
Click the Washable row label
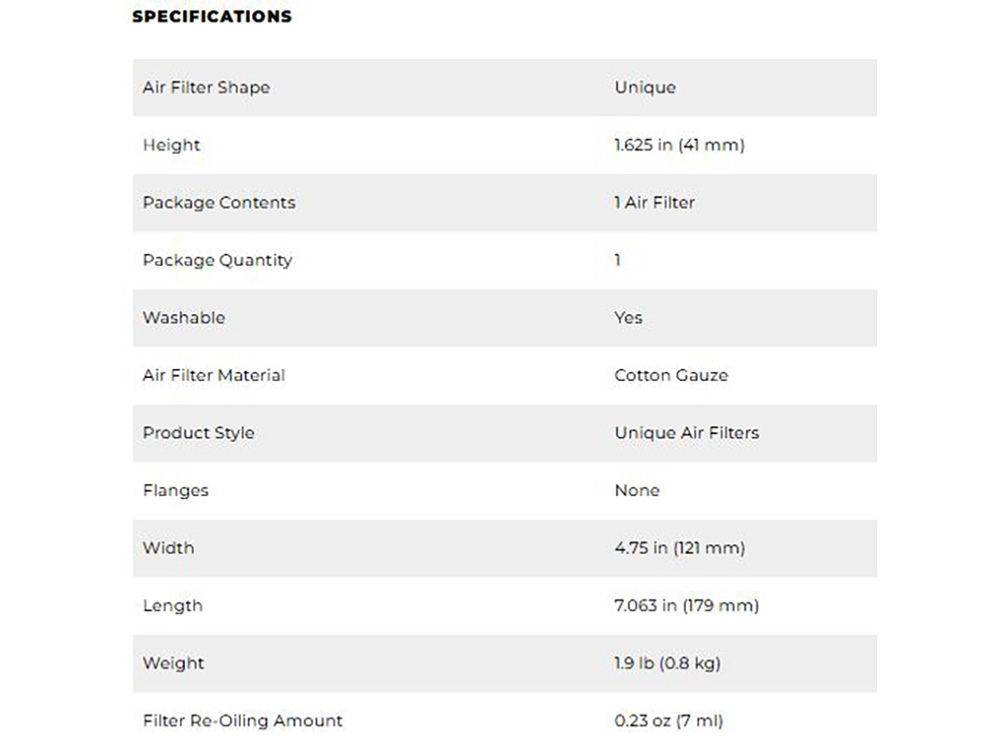click(x=184, y=318)
